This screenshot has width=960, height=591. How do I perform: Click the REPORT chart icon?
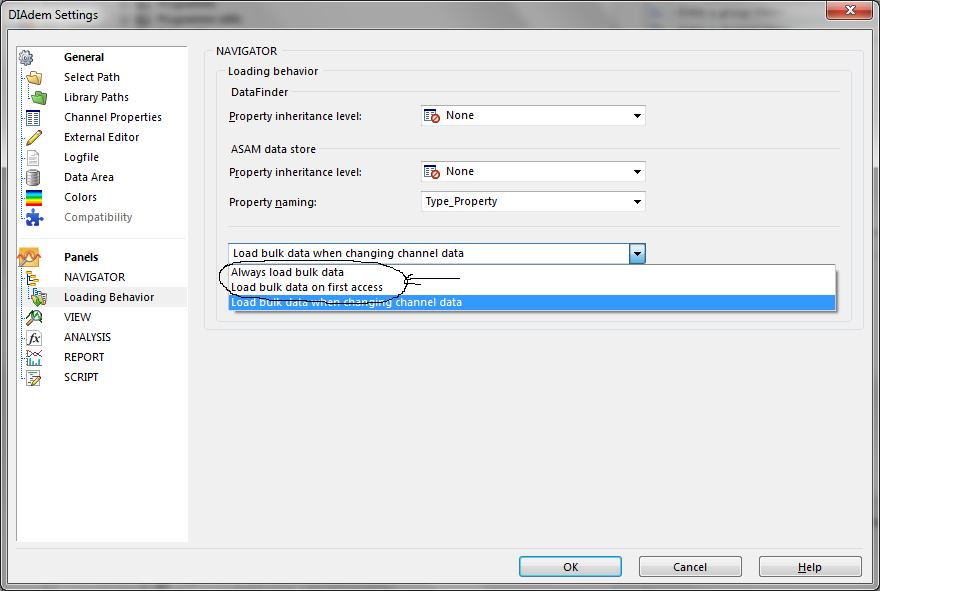[34, 358]
